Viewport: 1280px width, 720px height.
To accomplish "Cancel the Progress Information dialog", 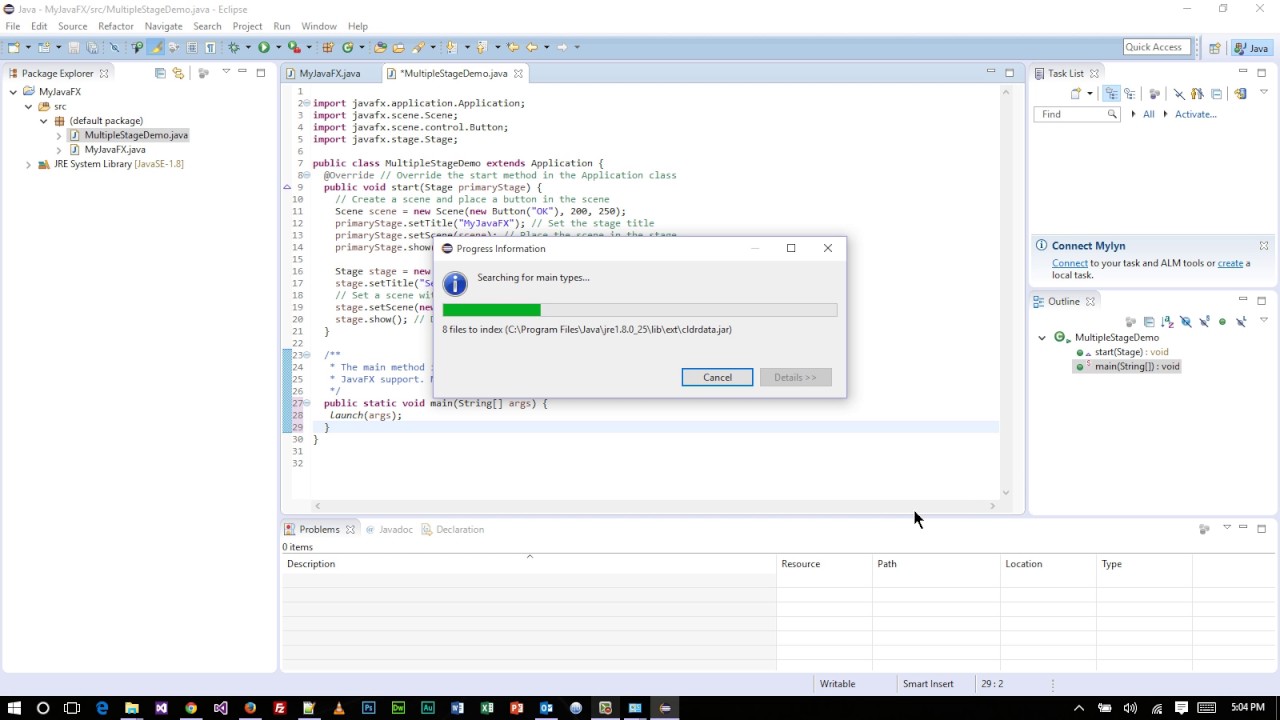I will (717, 377).
